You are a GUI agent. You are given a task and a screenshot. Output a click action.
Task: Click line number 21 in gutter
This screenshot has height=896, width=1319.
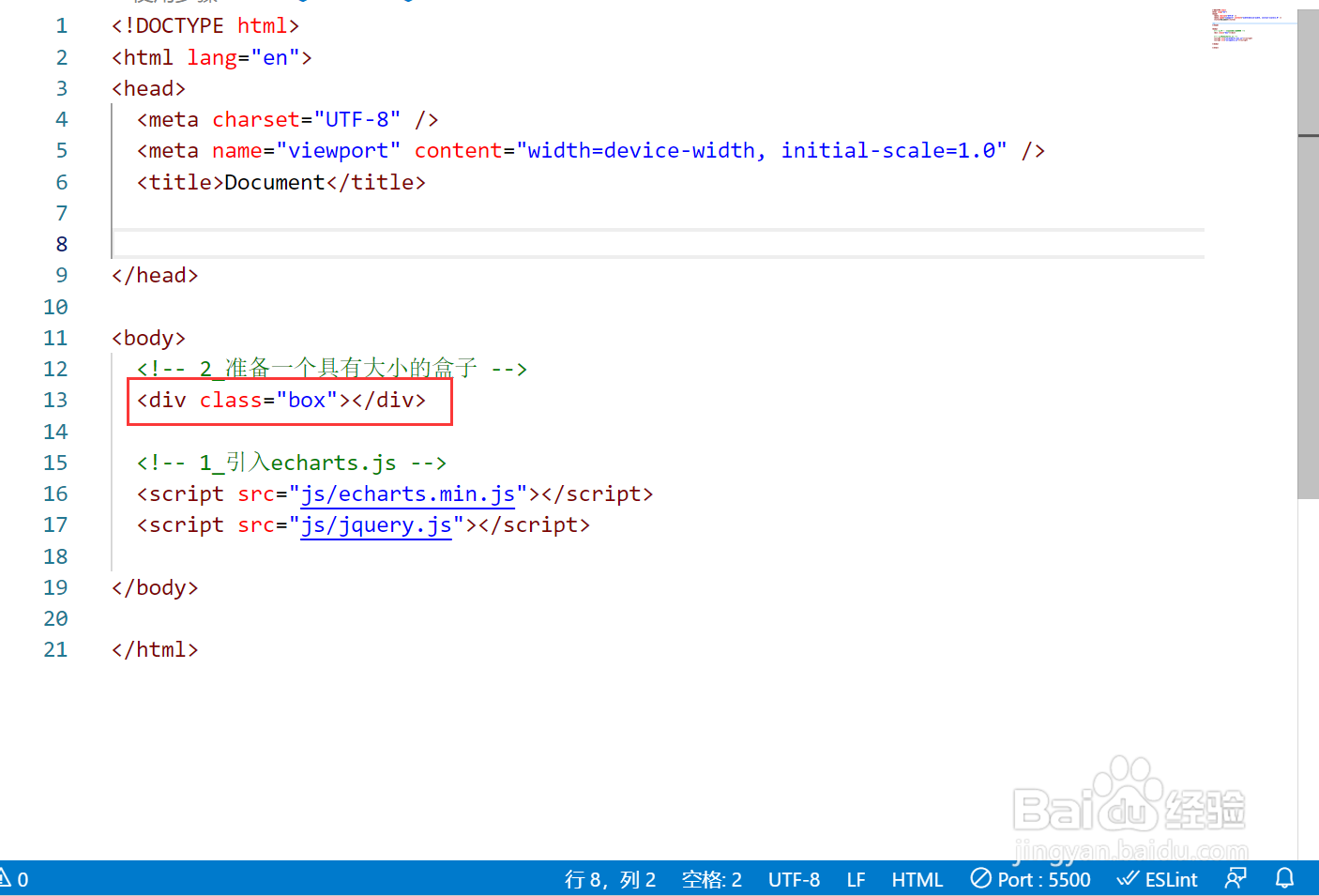point(55,649)
